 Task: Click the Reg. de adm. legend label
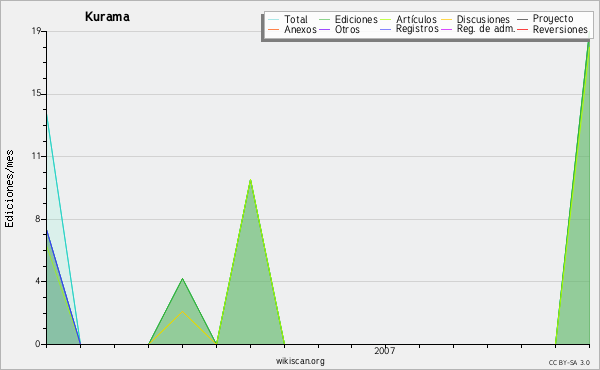point(486,29)
